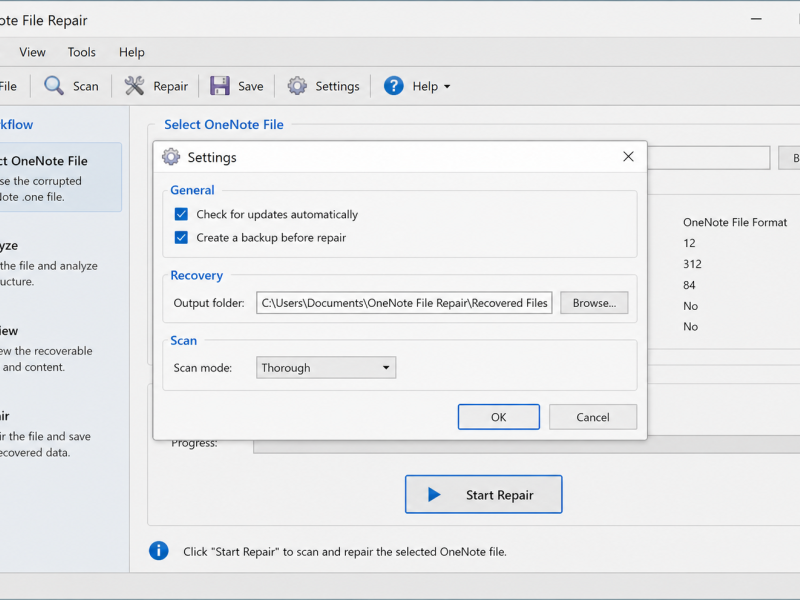Viewport: 800px width, 600px height.
Task: Click the Scan toolbar label
Action: 86,86
